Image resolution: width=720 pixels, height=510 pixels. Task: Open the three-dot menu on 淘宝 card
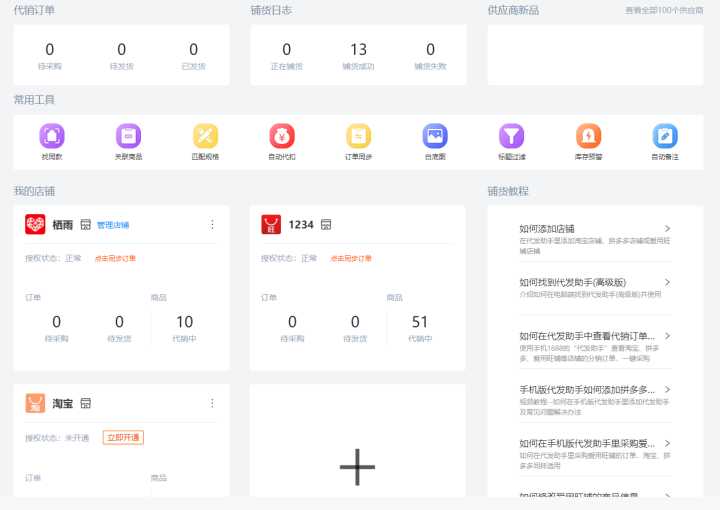coord(212,403)
